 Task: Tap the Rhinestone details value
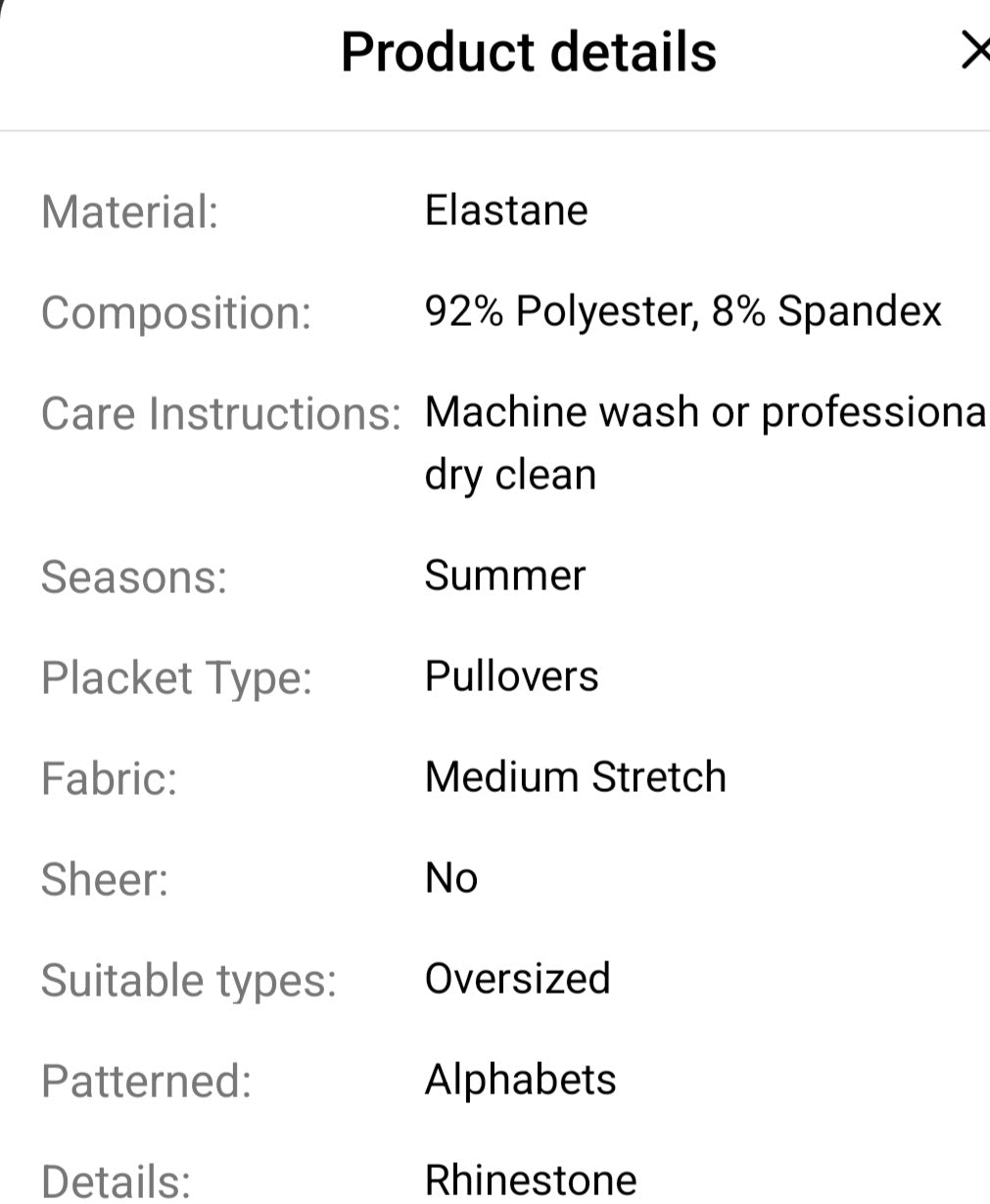point(530,1180)
